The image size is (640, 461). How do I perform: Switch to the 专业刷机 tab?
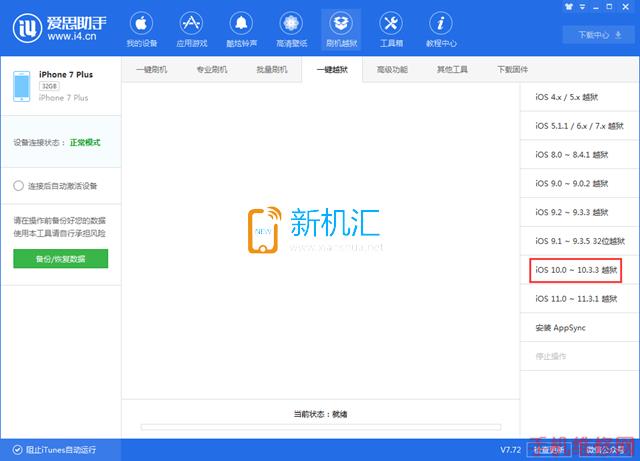[211, 70]
